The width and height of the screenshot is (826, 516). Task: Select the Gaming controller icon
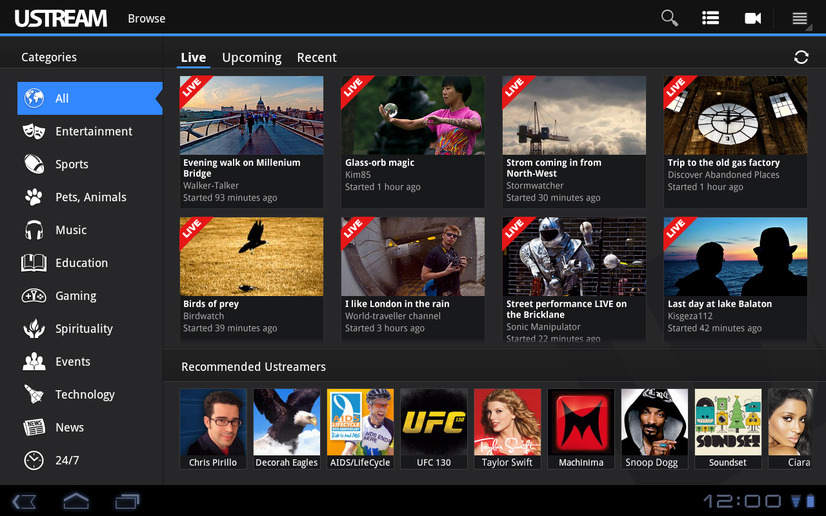tap(34, 296)
